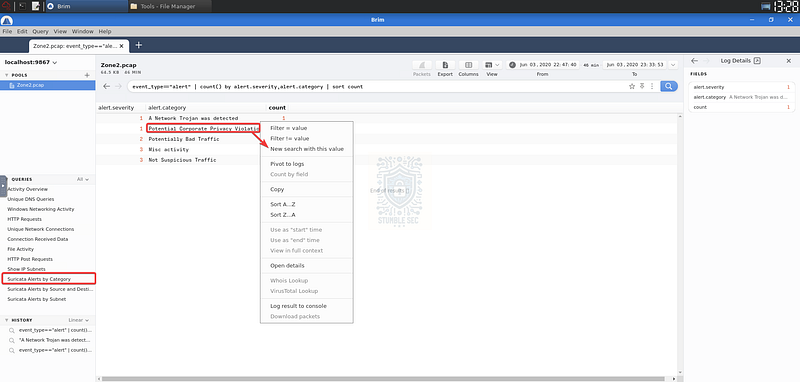Click the clock icon beside From date
This screenshot has height=382, width=800.
(512, 65)
